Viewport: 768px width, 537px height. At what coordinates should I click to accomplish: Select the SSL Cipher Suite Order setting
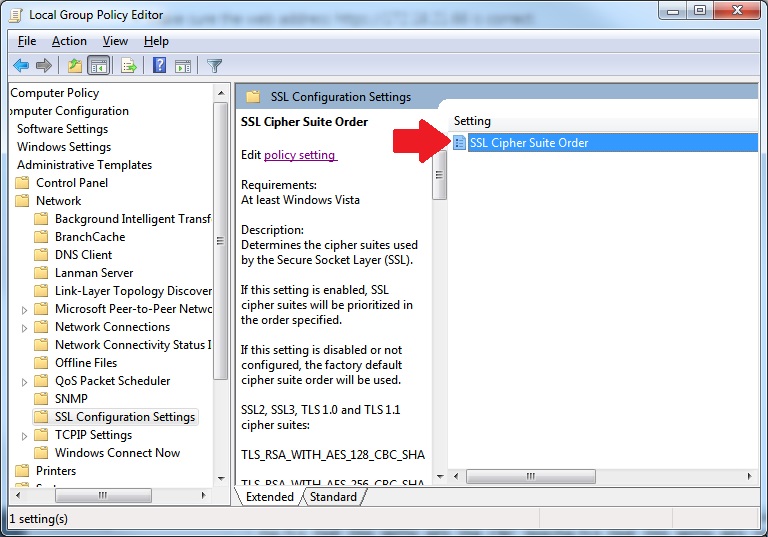point(528,143)
